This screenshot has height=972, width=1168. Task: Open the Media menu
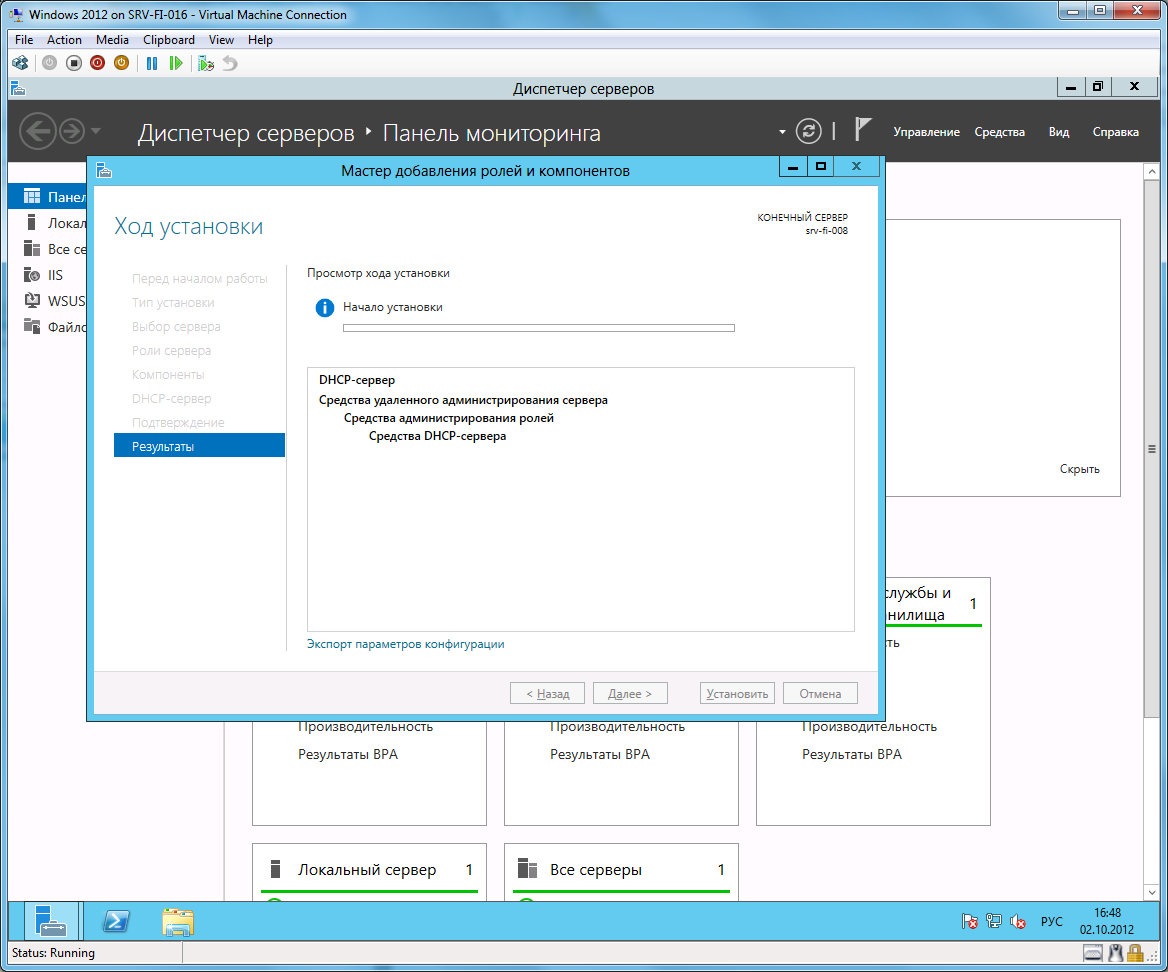pos(112,39)
